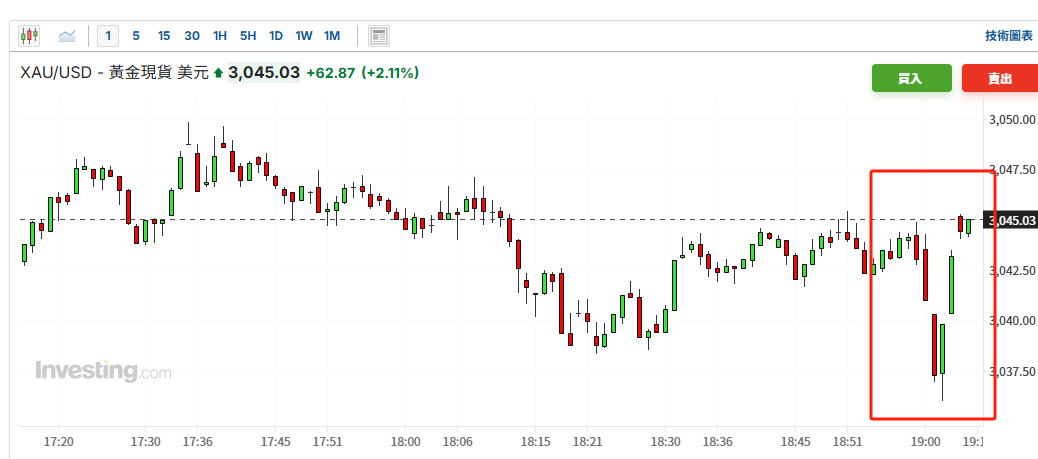Click the black 3,045.03 price axis tag
1038x459 pixels.
[x=1011, y=220]
